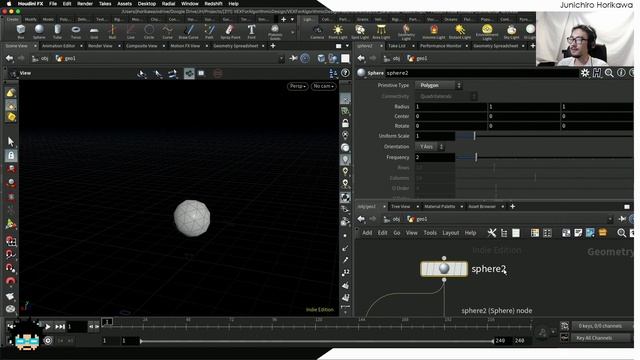Switch to the Geometry Spreadsheet viewport tab
This screenshot has width=640, height=360.
236,46
